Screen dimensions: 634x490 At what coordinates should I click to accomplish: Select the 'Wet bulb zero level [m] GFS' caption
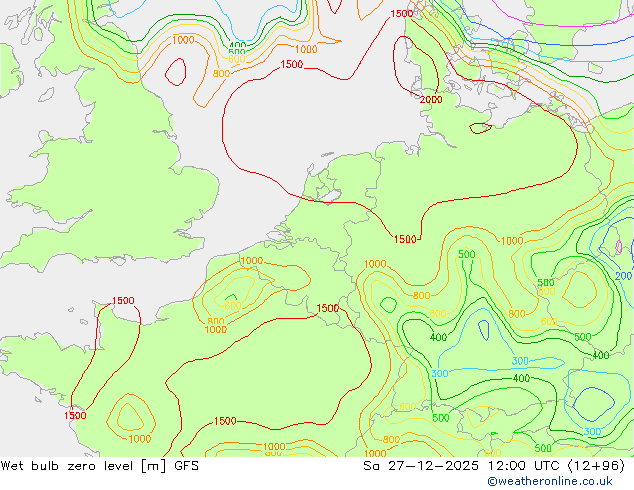tap(99, 466)
